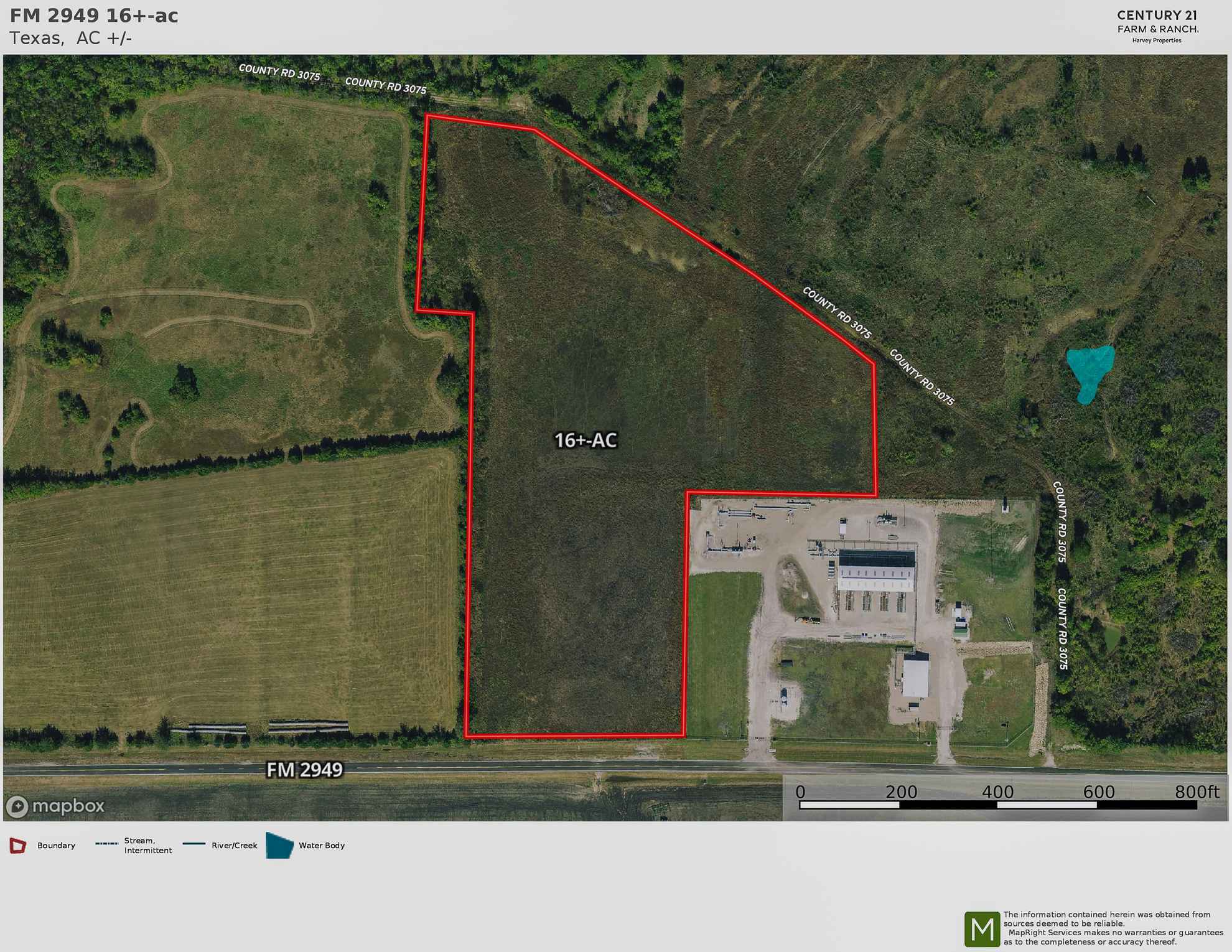Click the Stream, Intermittent legend text
1232x952 pixels.
[x=147, y=846]
